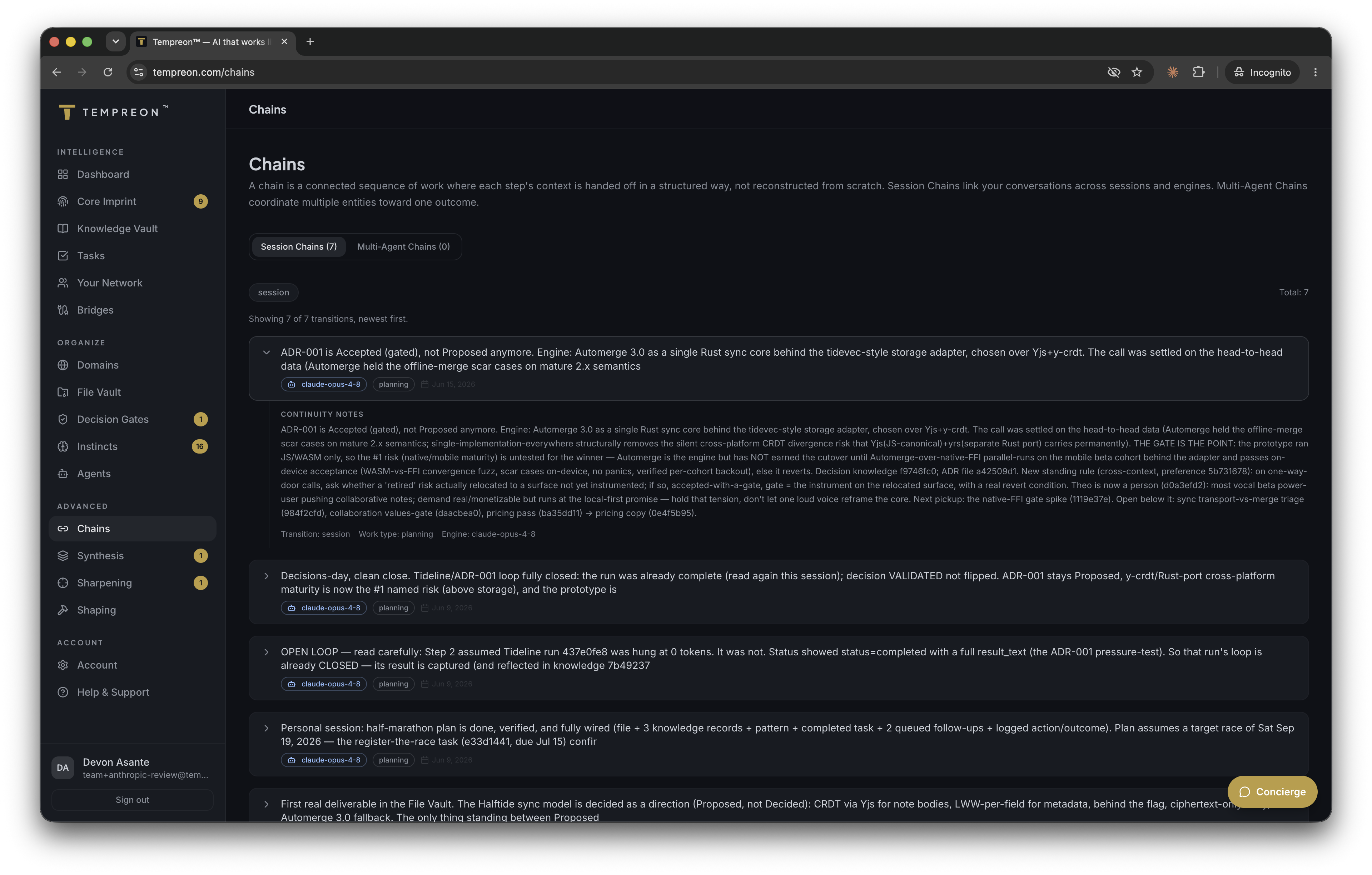1372x875 pixels.
Task: Open the Concierge chat button
Action: point(1272,792)
